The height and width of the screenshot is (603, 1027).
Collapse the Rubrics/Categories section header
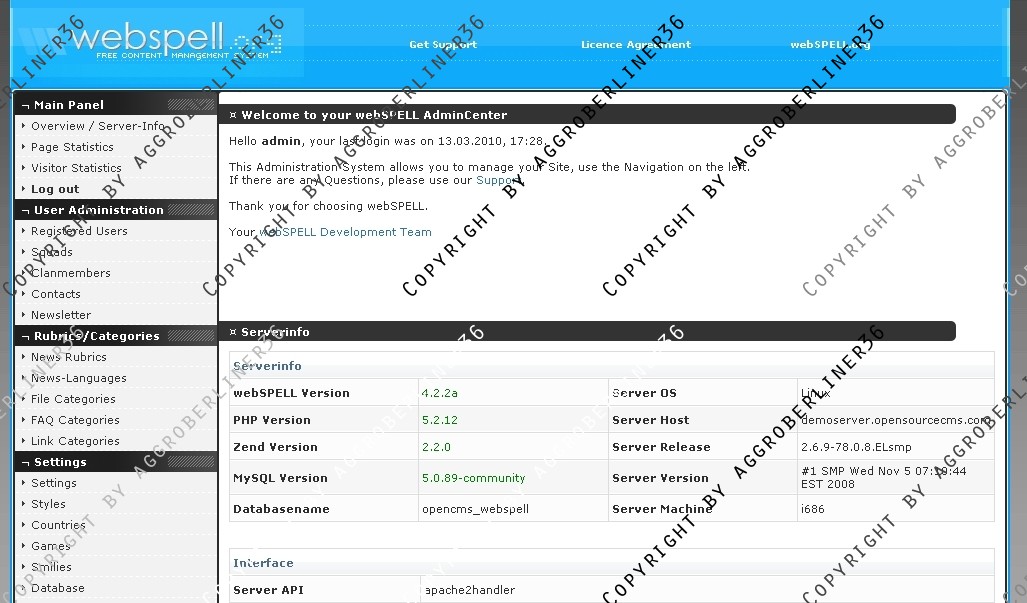(x=96, y=336)
